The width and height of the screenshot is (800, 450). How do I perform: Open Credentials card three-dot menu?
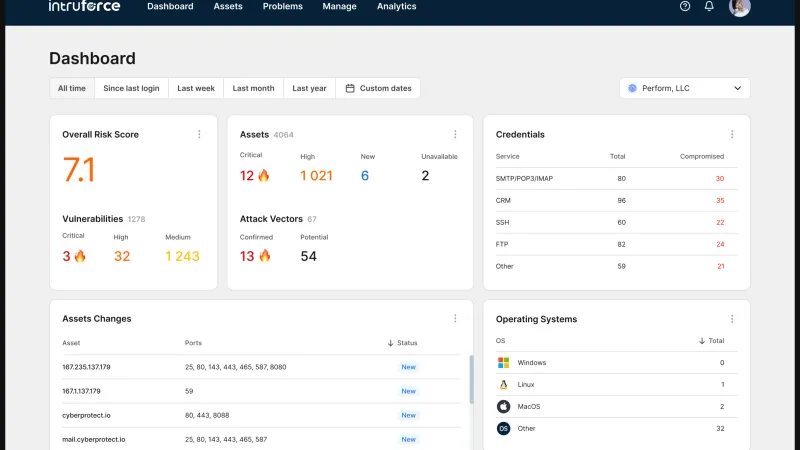pyautogui.click(x=732, y=134)
